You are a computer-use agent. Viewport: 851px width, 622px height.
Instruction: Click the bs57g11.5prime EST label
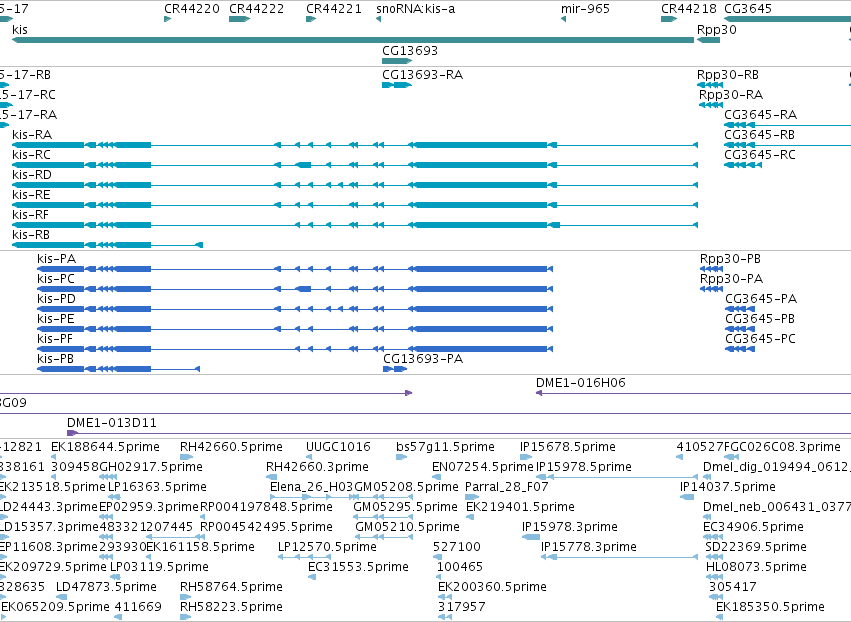pos(445,447)
